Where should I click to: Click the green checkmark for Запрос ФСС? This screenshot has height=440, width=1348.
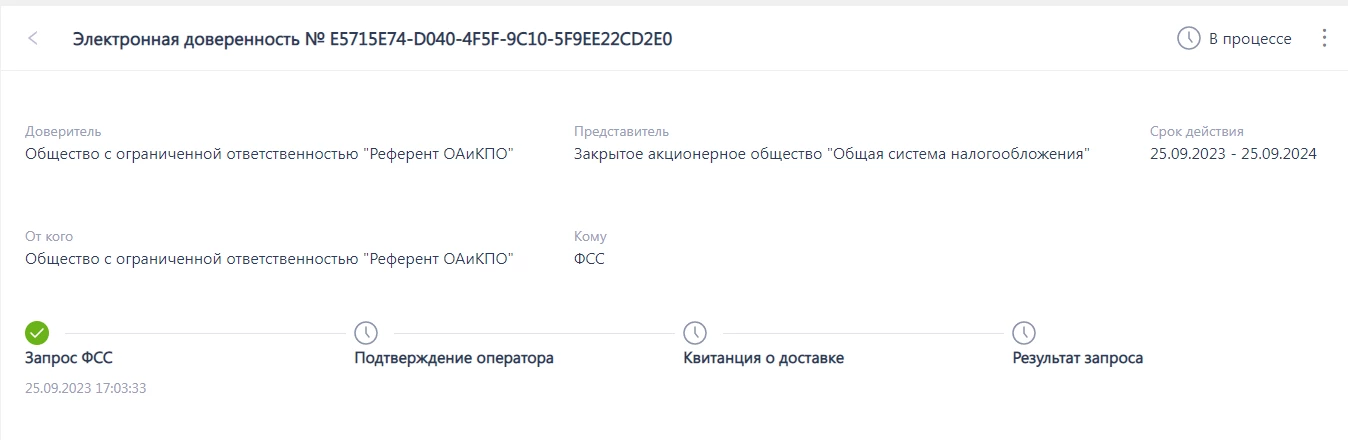37,332
